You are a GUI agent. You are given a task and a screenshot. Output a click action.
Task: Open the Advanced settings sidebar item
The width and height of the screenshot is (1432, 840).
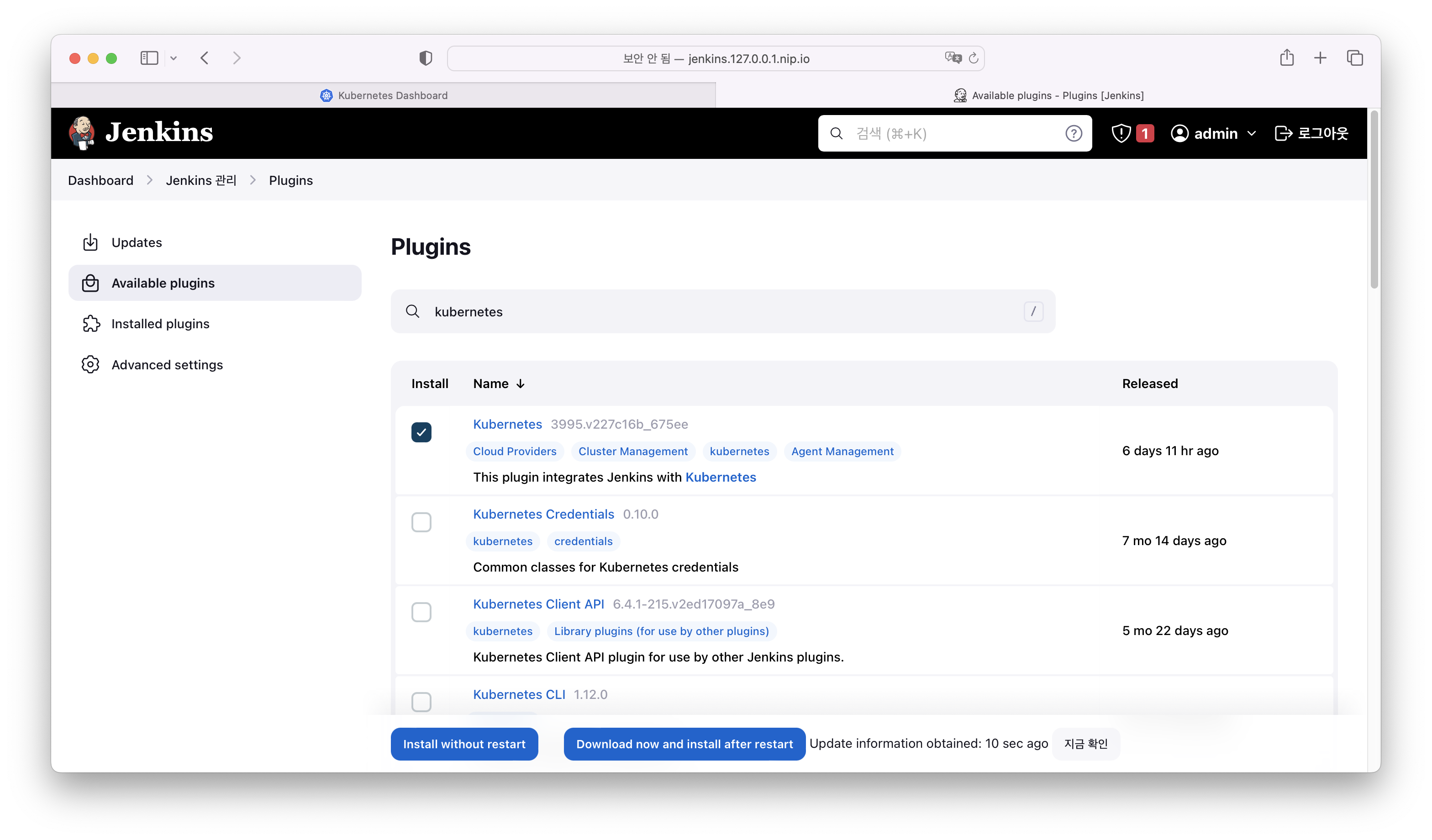[215, 365]
